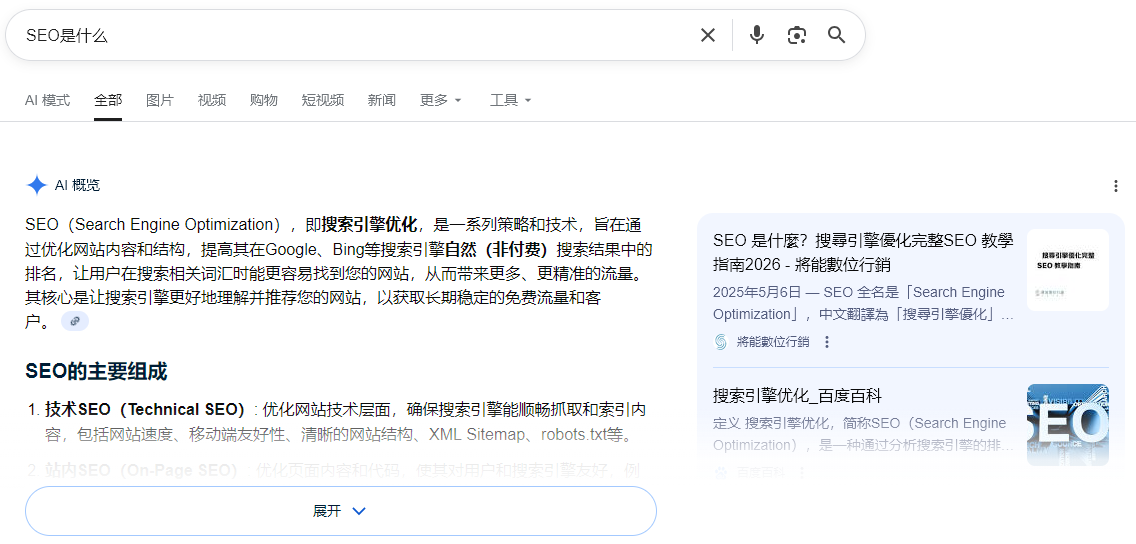Open the SEO 教學指南2026 article link
Viewport: 1136px width, 544px height.
coord(862,252)
